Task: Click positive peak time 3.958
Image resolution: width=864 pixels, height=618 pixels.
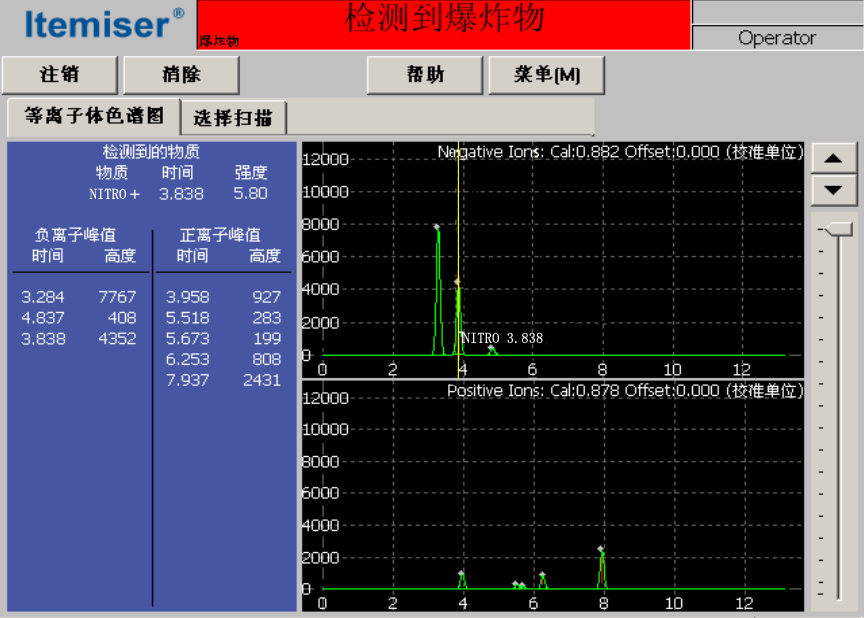Action: pos(187,297)
